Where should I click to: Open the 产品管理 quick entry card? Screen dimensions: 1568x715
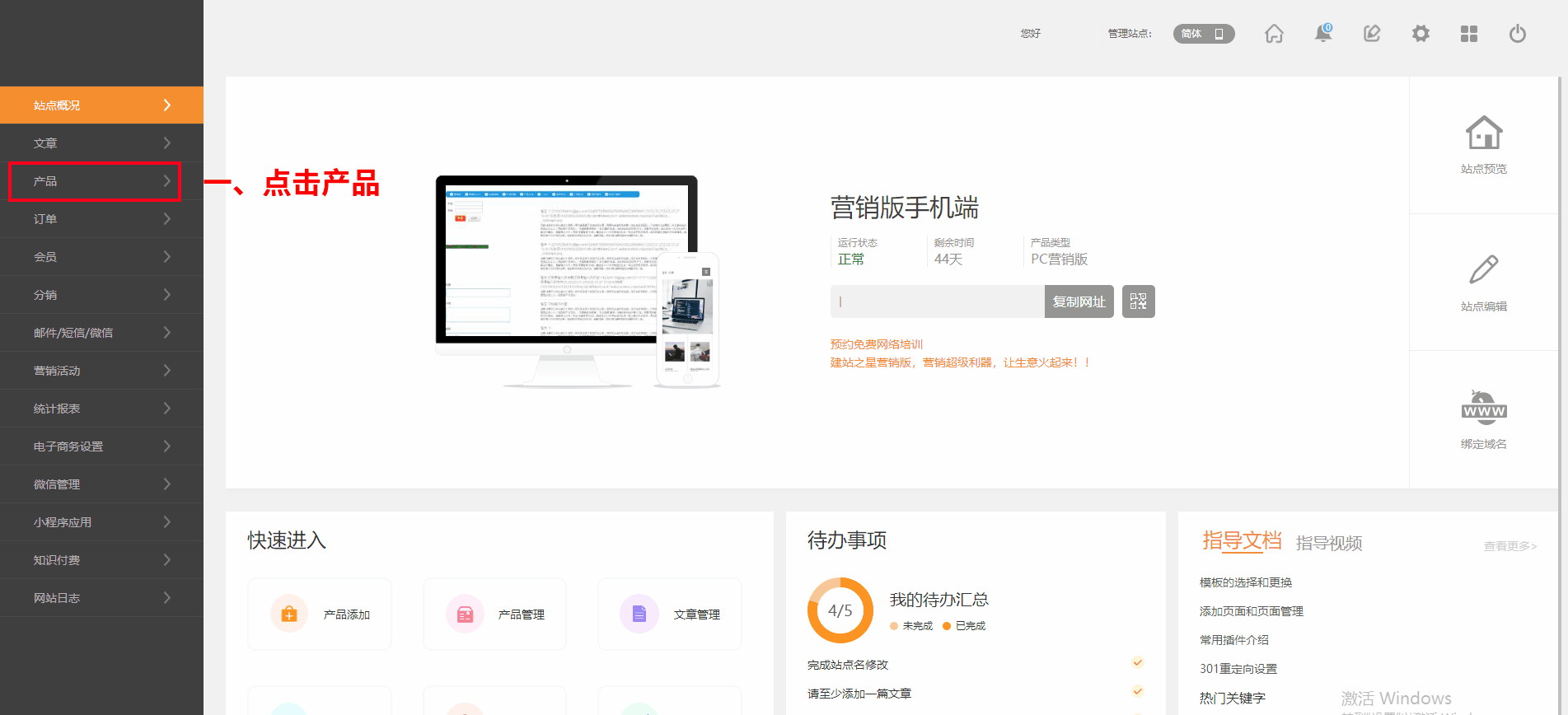(494, 614)
